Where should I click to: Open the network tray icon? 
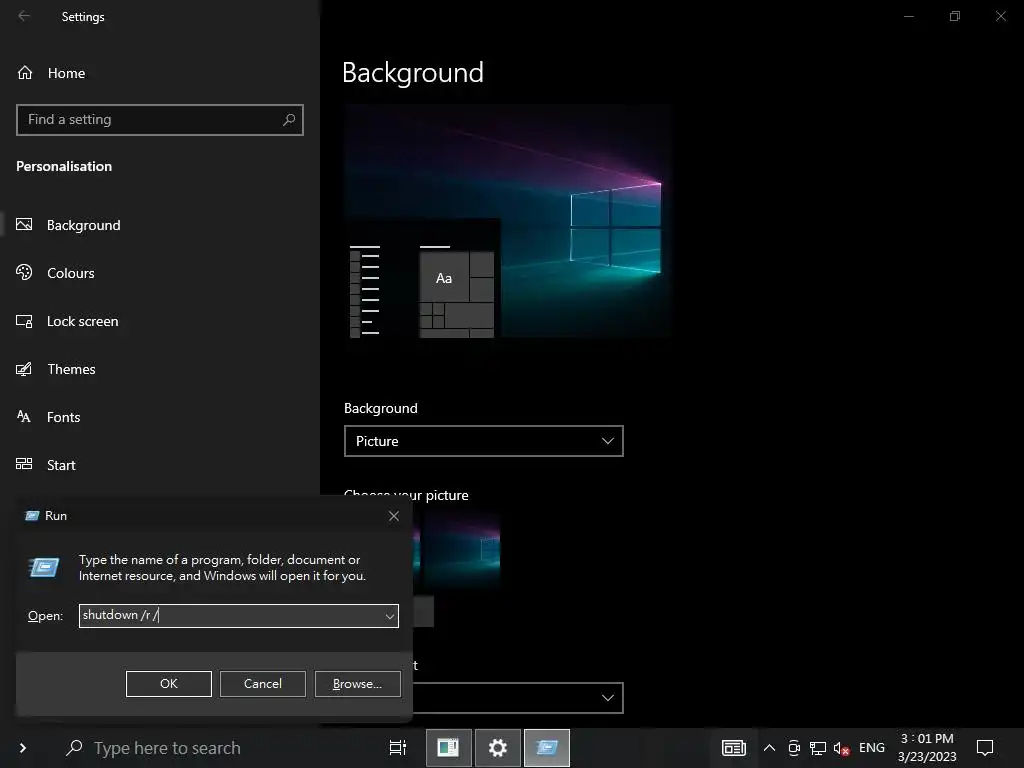(x=818, y=748)
